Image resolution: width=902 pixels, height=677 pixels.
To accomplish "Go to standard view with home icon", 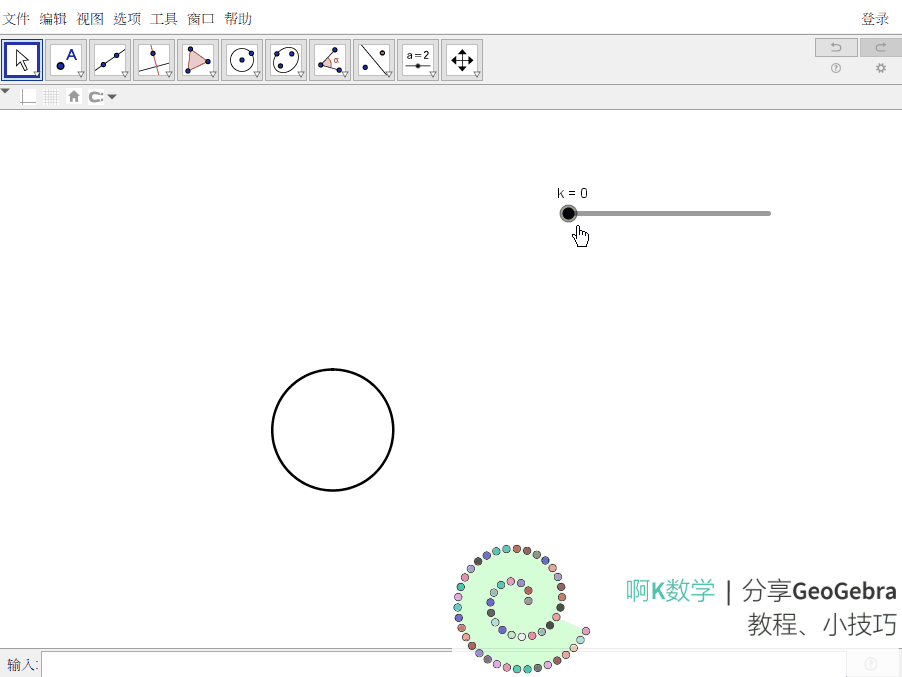I will point(74,97).
